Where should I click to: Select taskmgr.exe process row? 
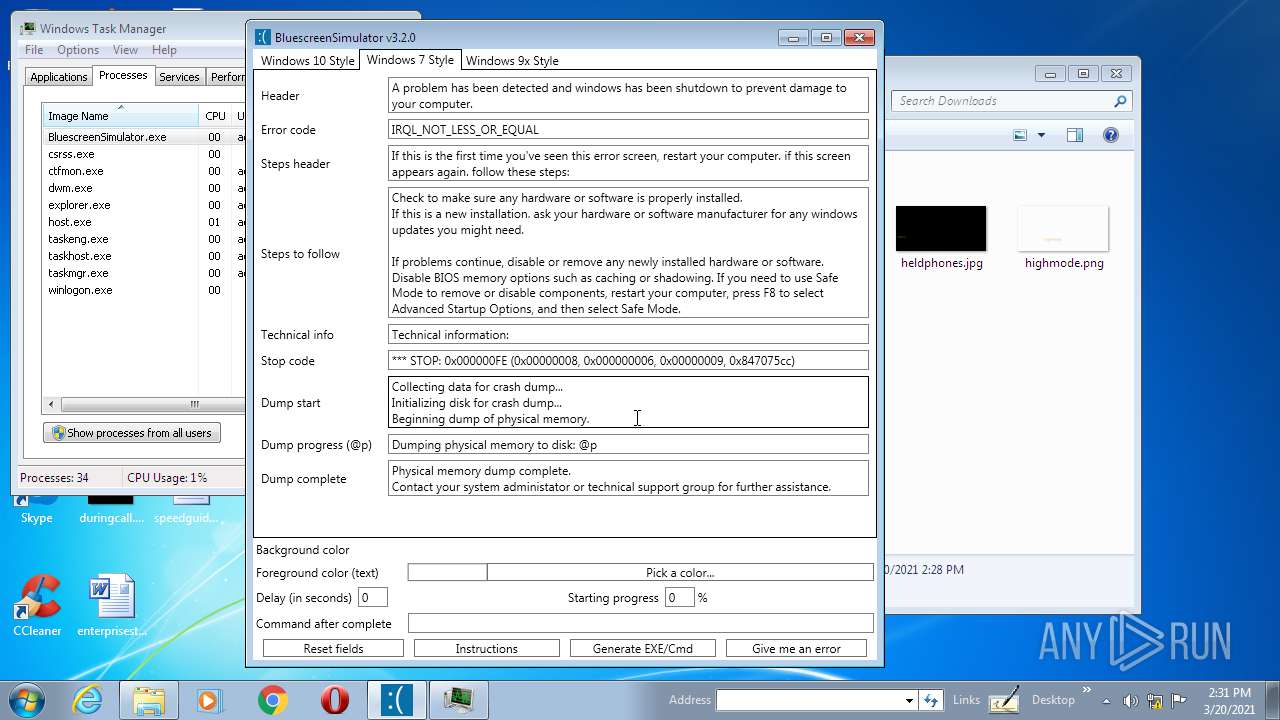coord(143,273)
